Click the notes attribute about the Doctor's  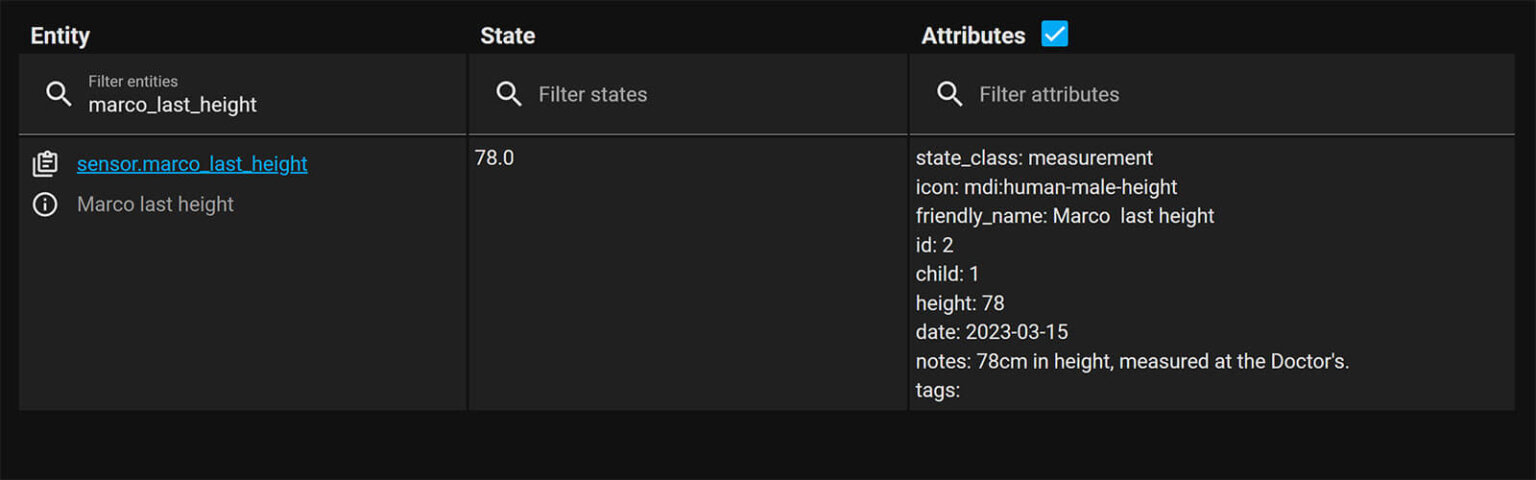pyautogui.click(x=1132, y=361)
